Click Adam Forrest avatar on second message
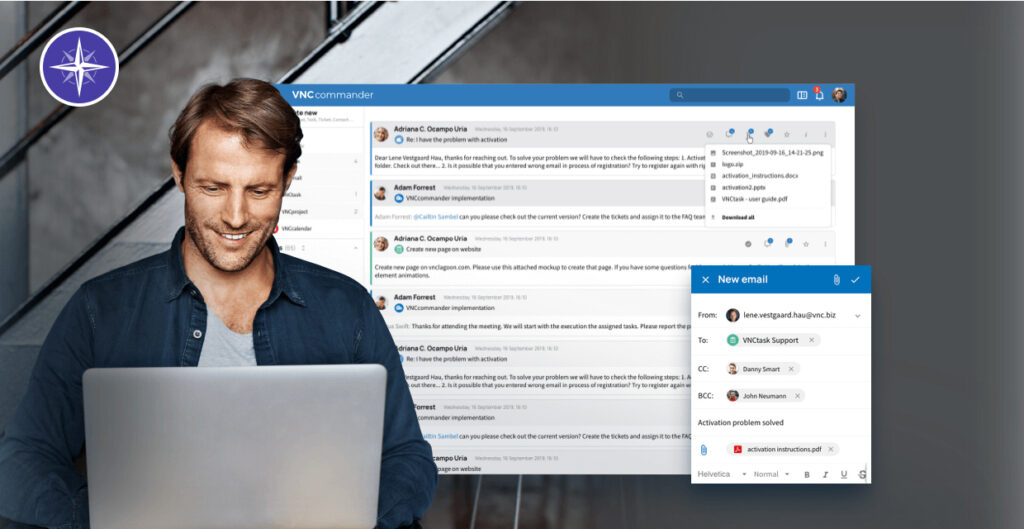The width and height of the screenshot is (1024, 529). (380, 193)
